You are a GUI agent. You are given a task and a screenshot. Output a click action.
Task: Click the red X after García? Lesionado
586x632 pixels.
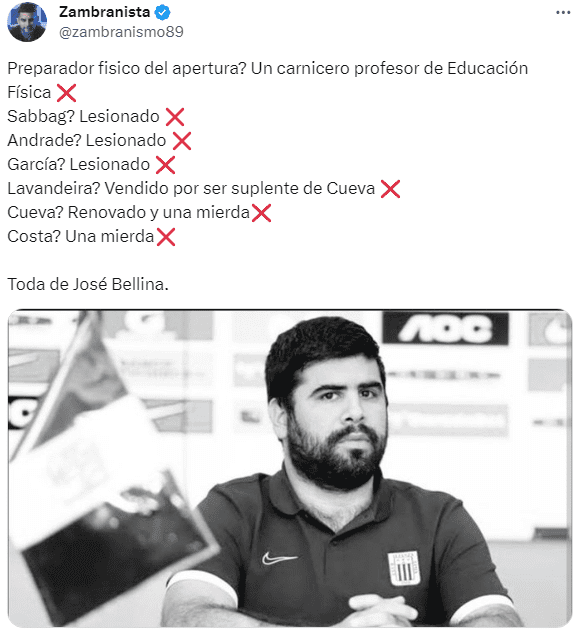click(165, 165)
